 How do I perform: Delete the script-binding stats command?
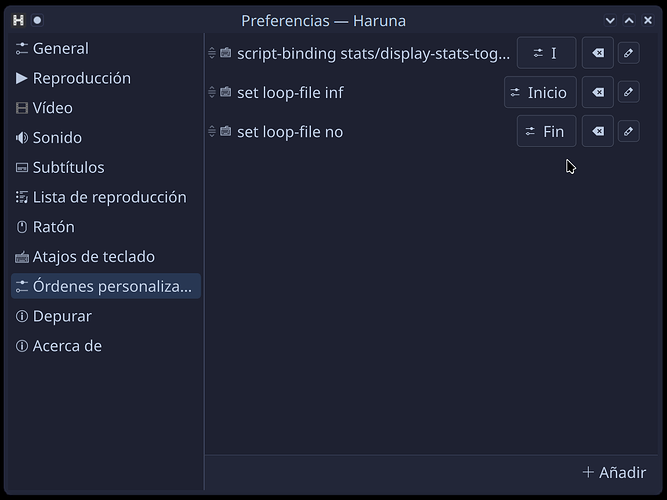click(x=598, y=53)
